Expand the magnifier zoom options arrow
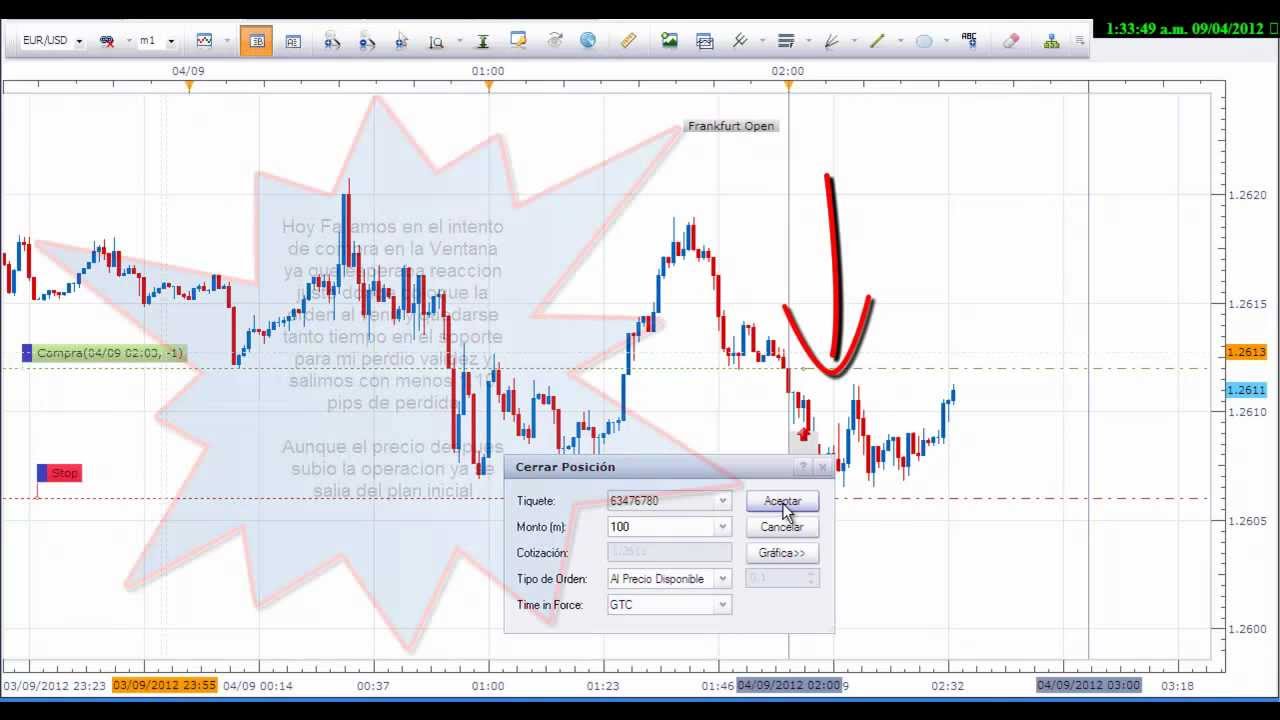This screenshot has height=720, width=1280. (x=459, y=41)
